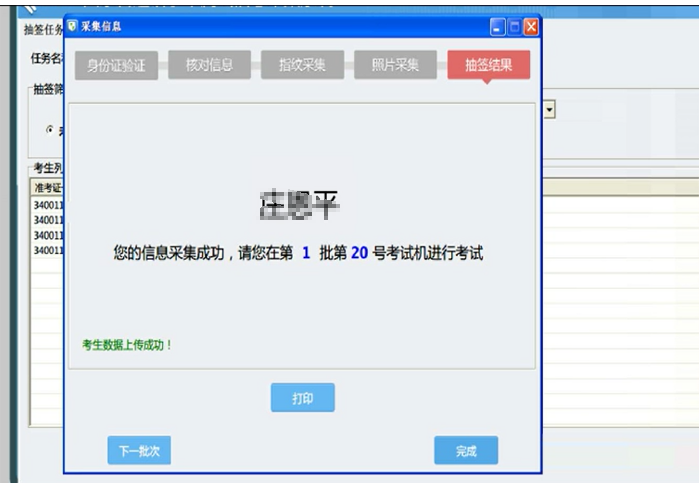Click the exam machine number 20
Viewport: 699px width, 483px height.
pyautogui.click(x=359, y=253)
